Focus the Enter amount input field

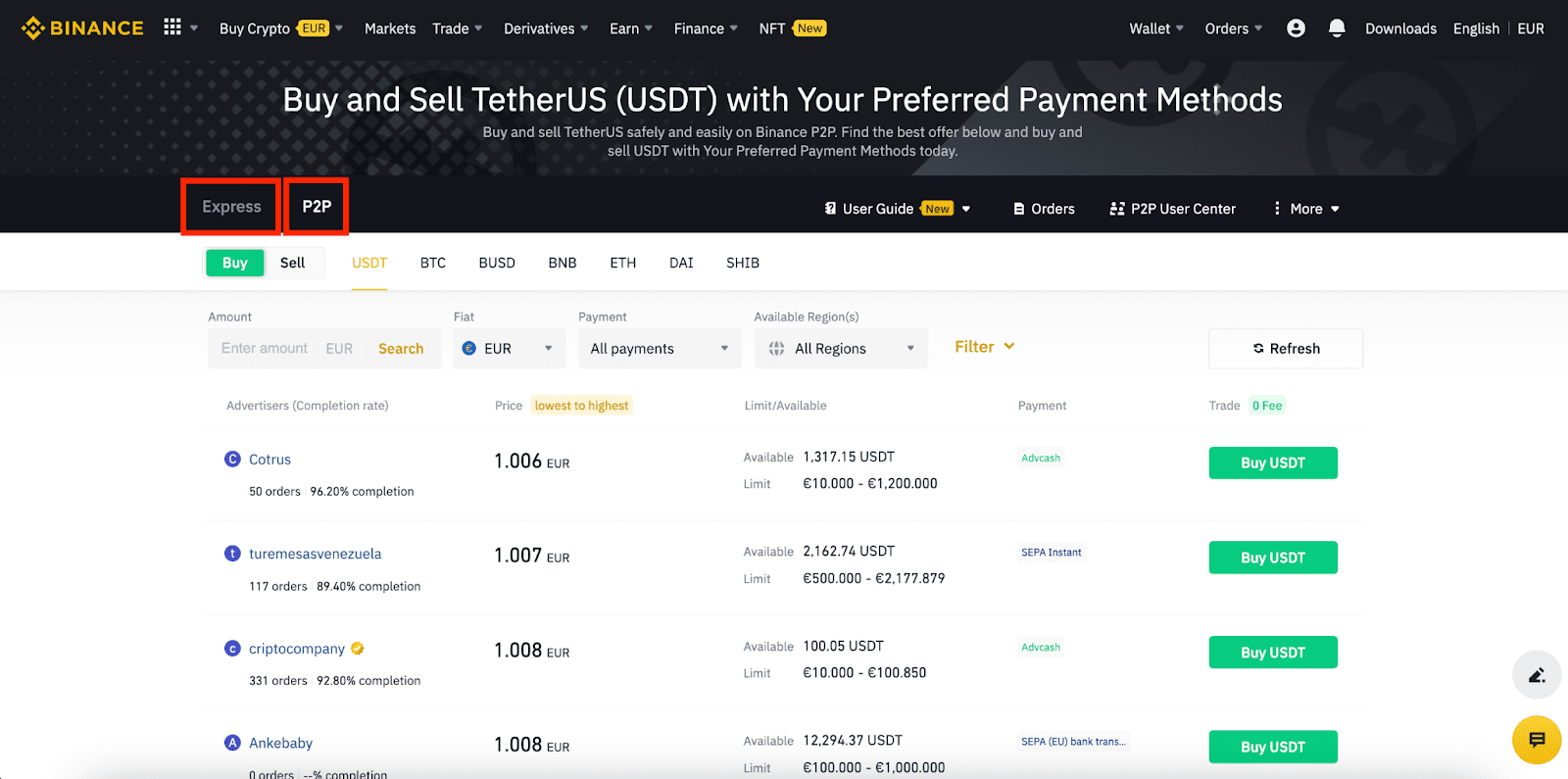coord(265,349)
